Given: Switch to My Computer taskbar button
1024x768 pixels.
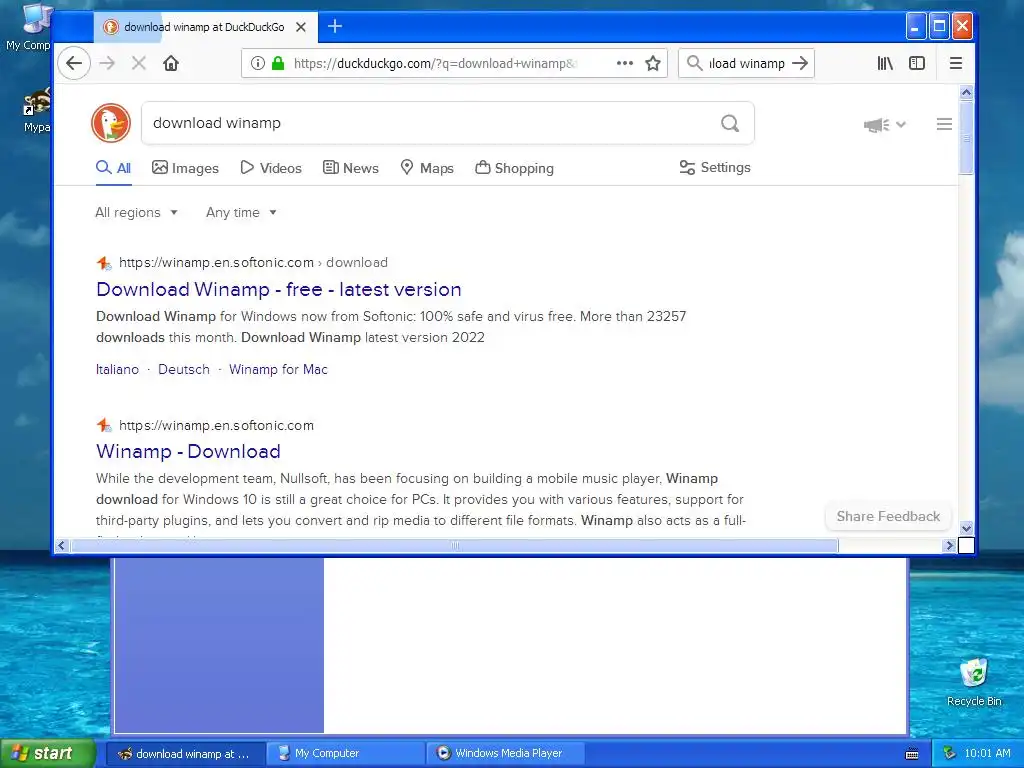Looking at the screenshot, I should [346, 753].
